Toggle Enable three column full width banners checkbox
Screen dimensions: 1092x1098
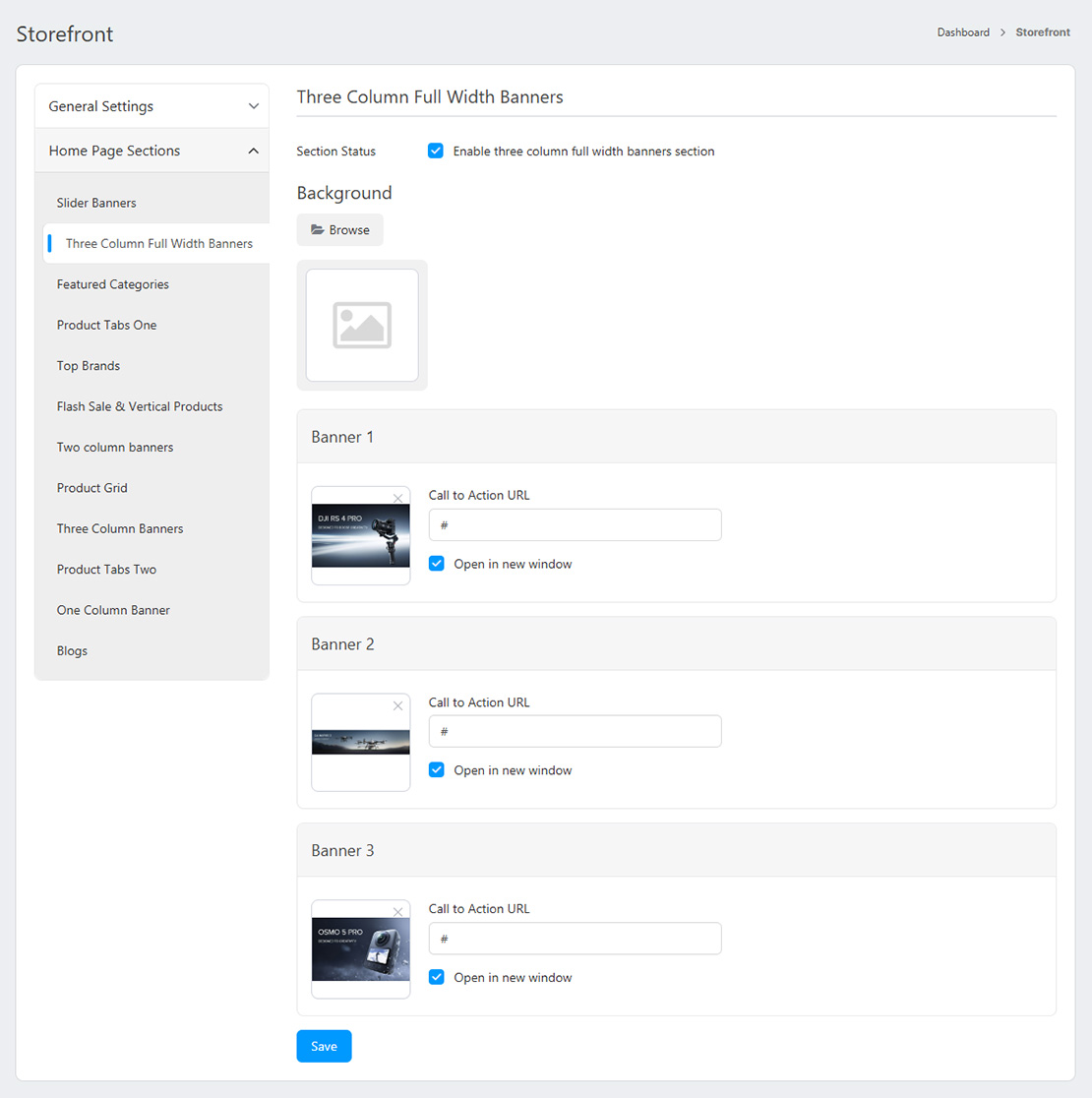436,152
